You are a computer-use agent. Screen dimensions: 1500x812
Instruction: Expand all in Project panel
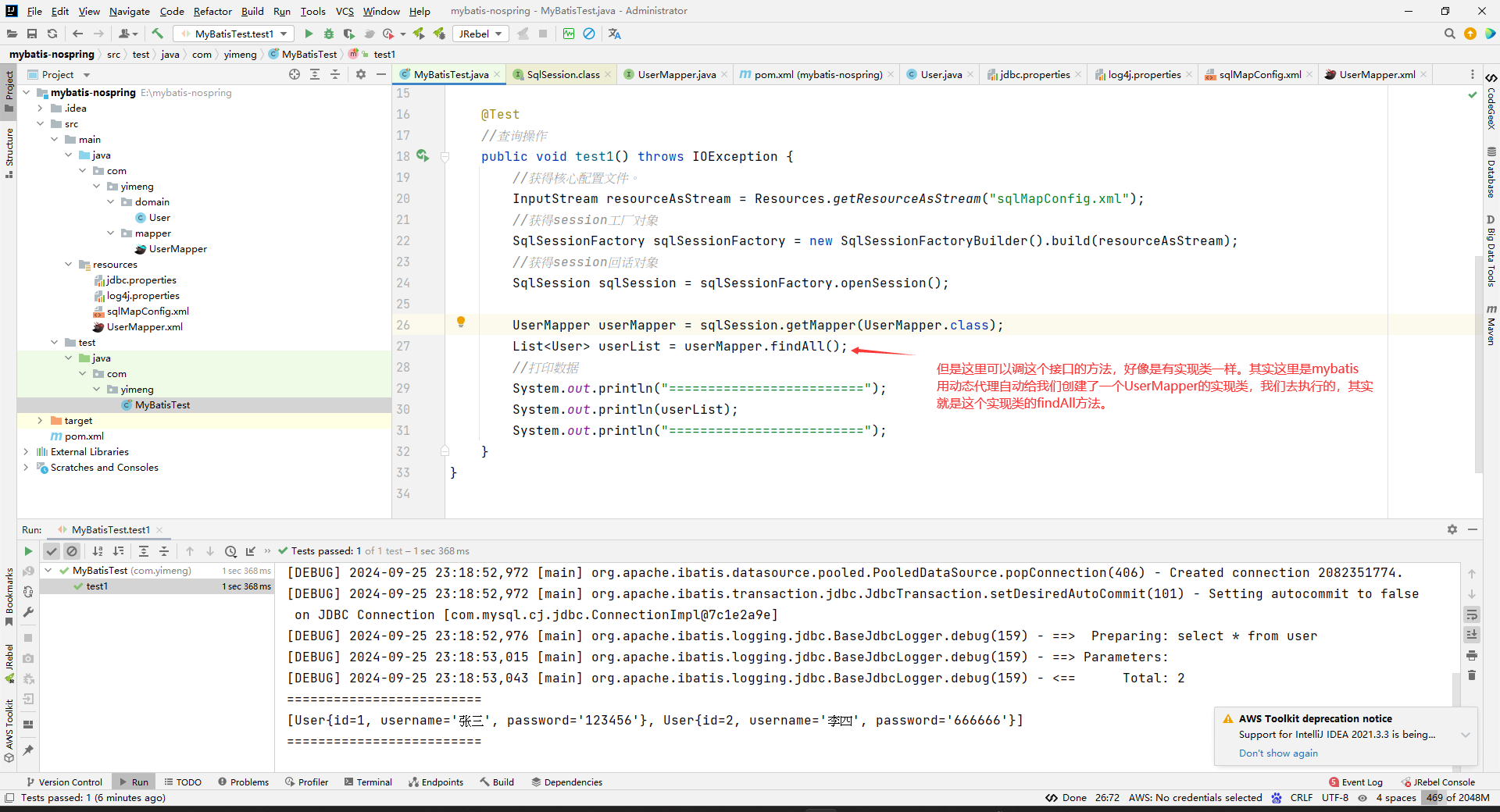pos(315,74)
